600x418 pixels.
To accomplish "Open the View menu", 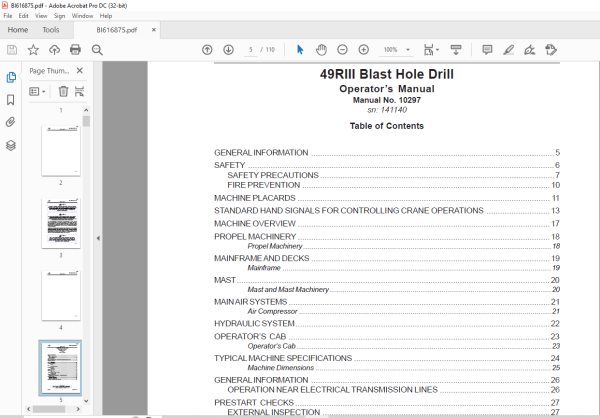I will click(41, 16).
